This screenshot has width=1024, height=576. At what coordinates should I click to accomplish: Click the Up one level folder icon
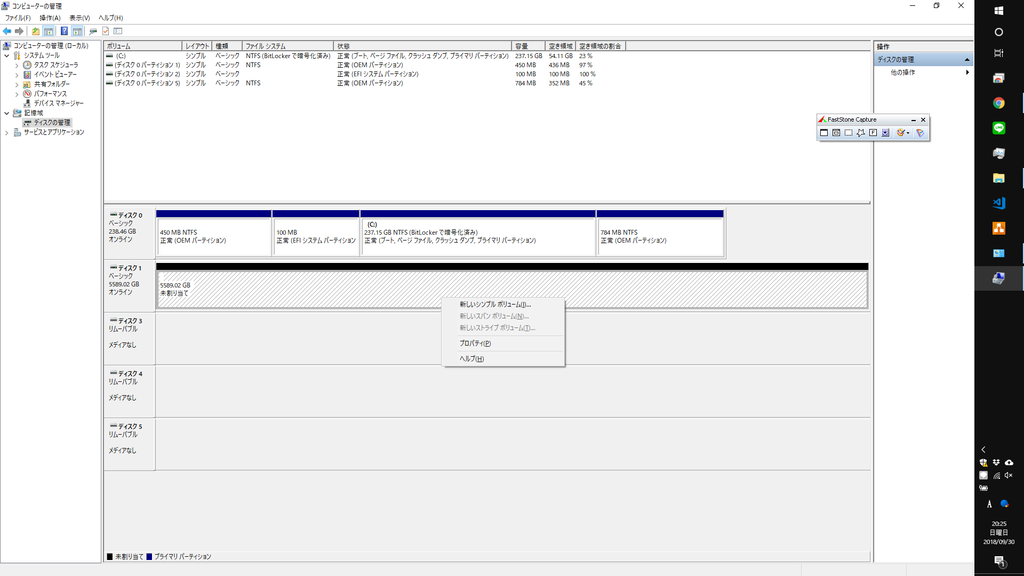tap(36, 31)
